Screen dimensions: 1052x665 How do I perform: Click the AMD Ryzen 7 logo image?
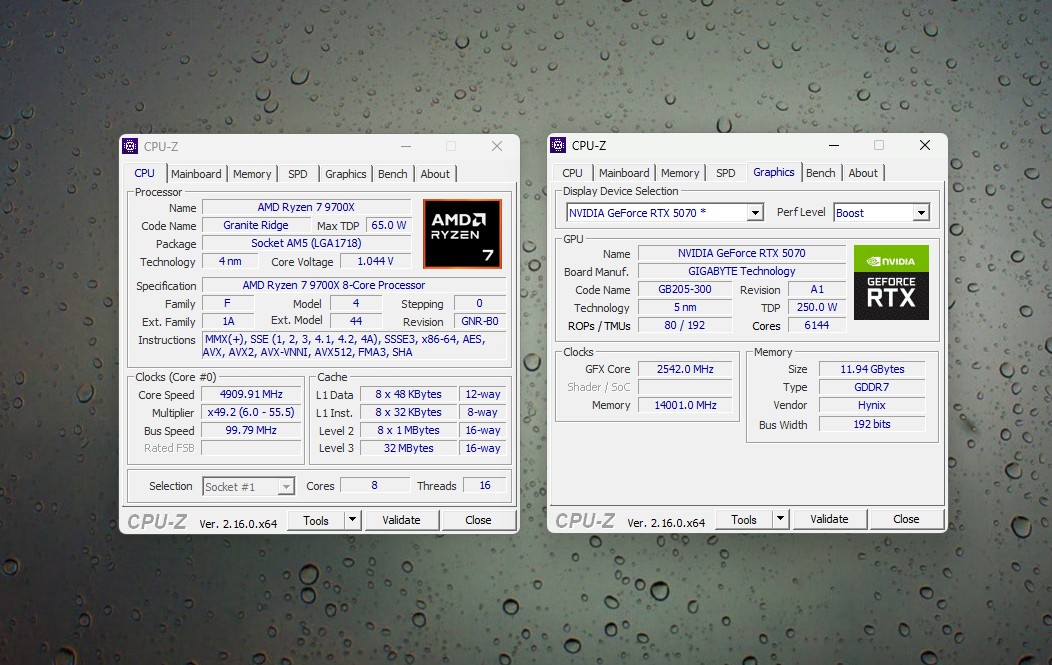point(462,234)
